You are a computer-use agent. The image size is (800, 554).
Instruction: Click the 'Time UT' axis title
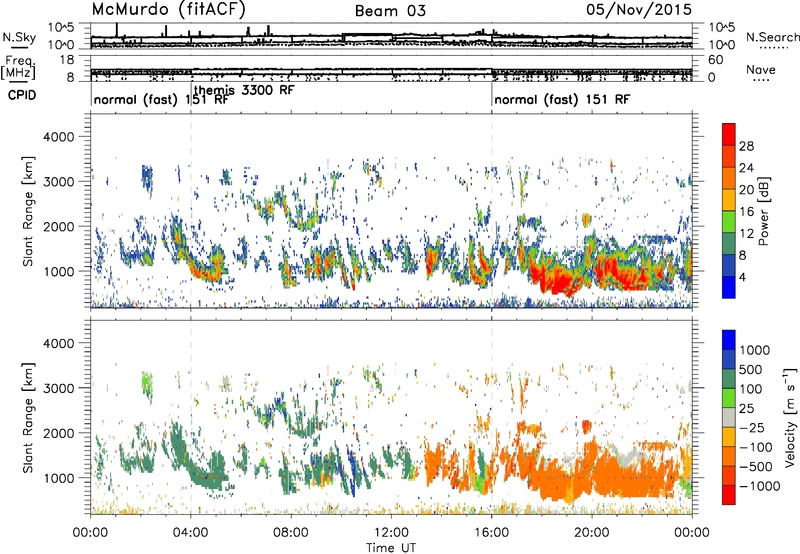pos(391,547)
